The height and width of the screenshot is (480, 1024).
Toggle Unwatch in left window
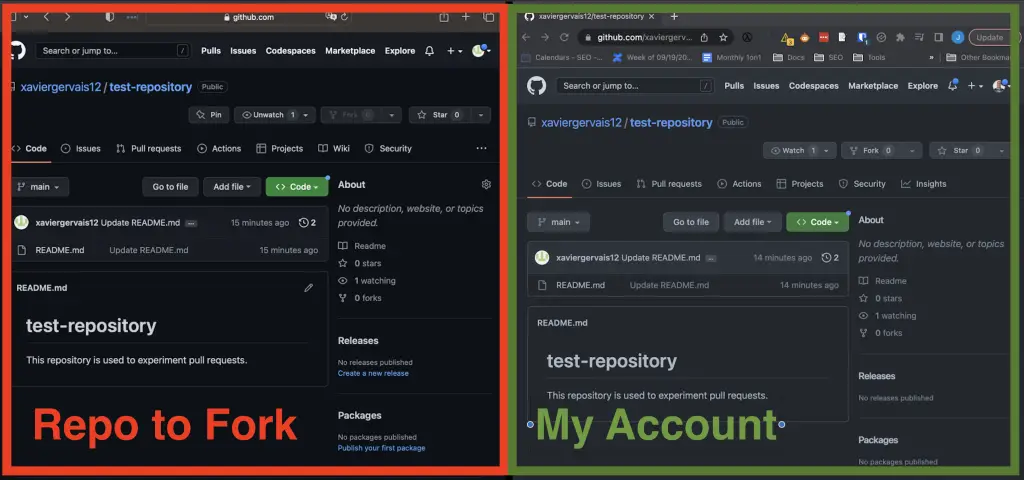[268, 115]
